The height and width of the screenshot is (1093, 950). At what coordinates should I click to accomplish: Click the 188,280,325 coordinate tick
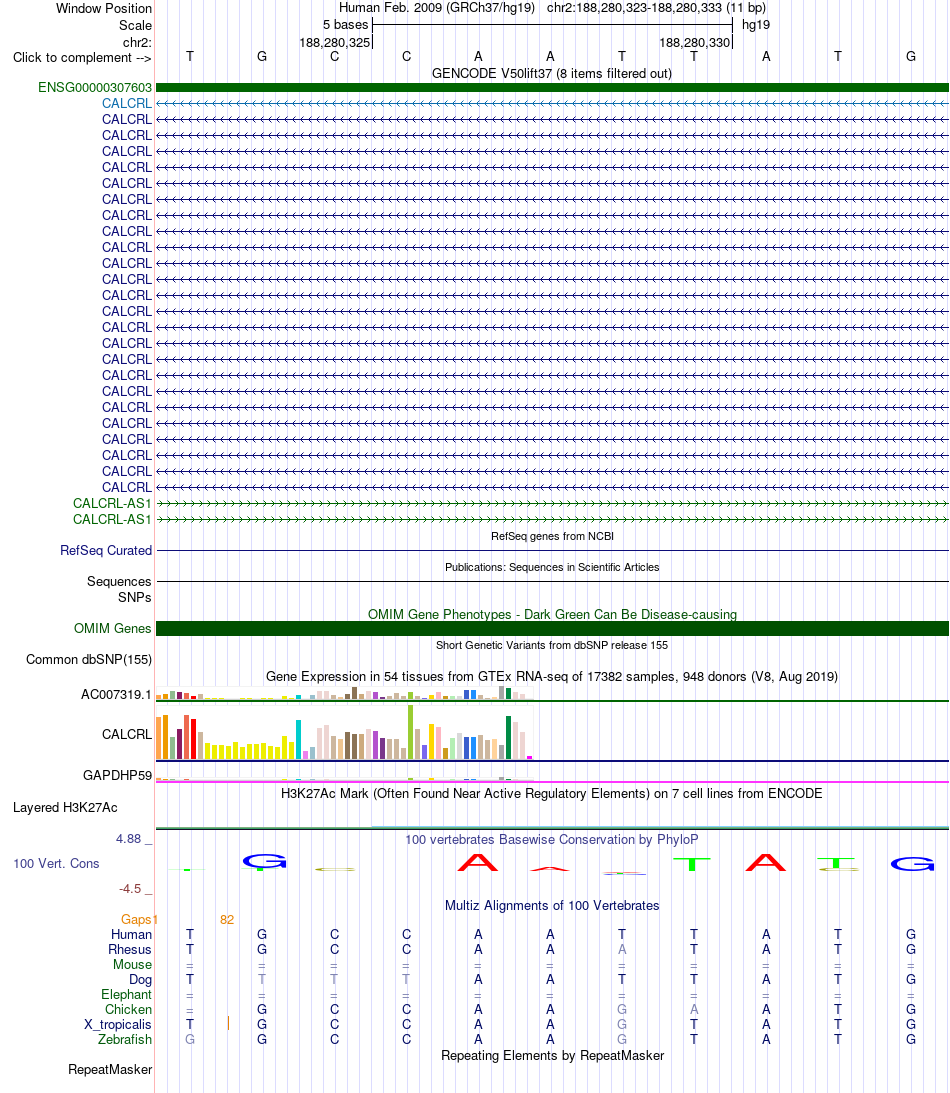tap(335, 43)
